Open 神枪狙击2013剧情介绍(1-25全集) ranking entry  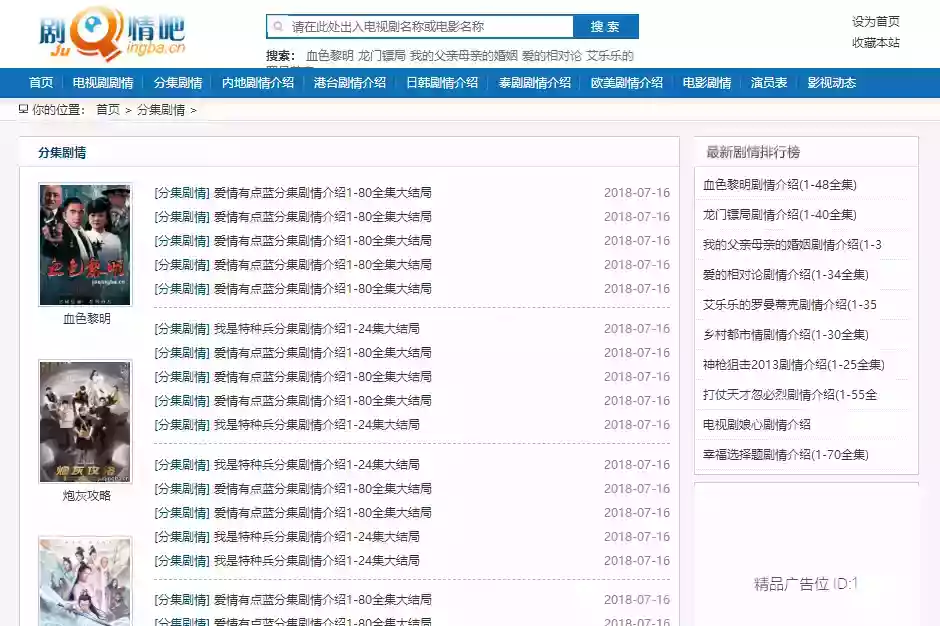pyautogui.click(x=793, y=365)
